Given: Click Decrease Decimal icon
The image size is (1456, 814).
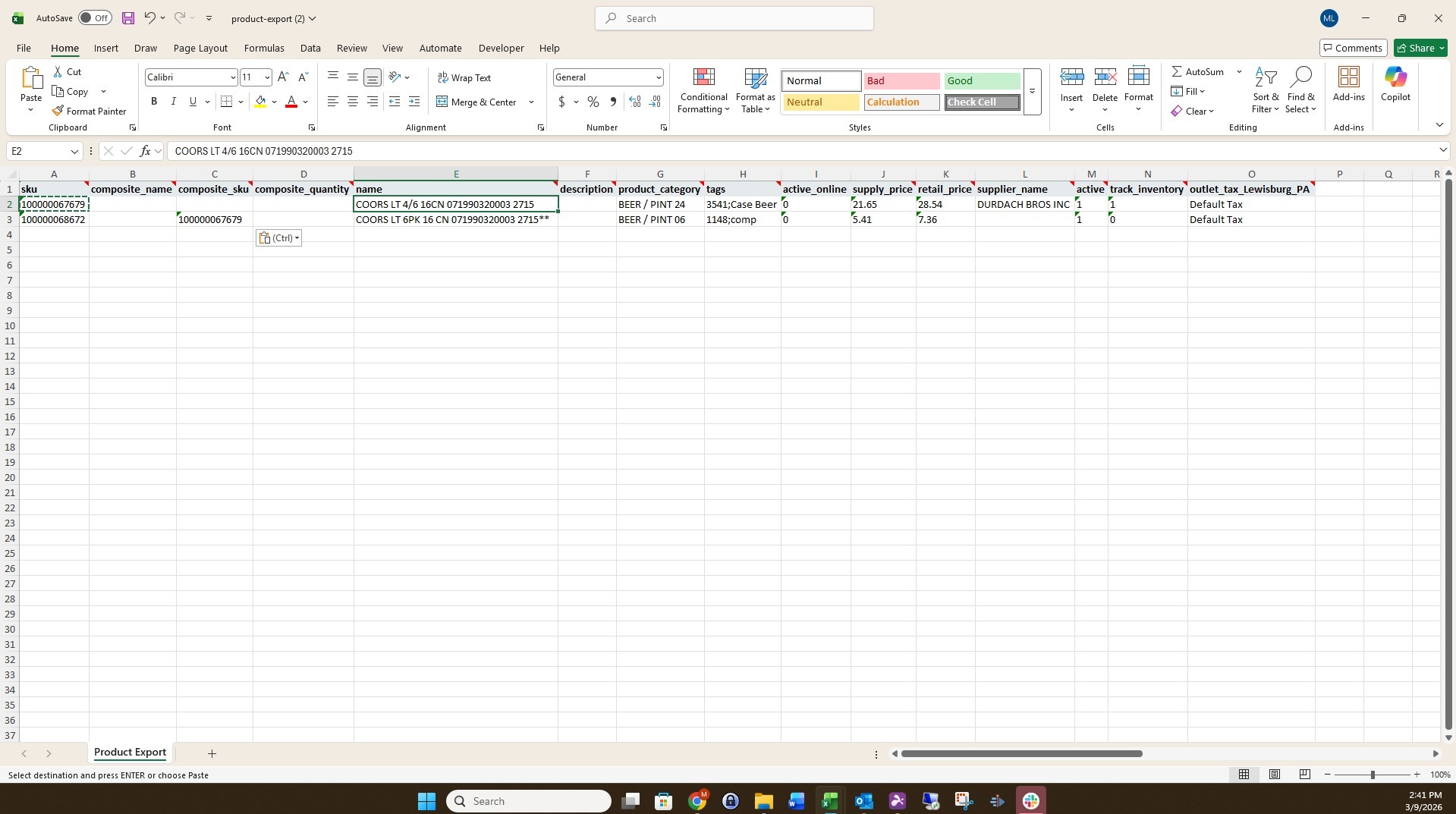Looking at the screenshot, I should coord(655,102).
